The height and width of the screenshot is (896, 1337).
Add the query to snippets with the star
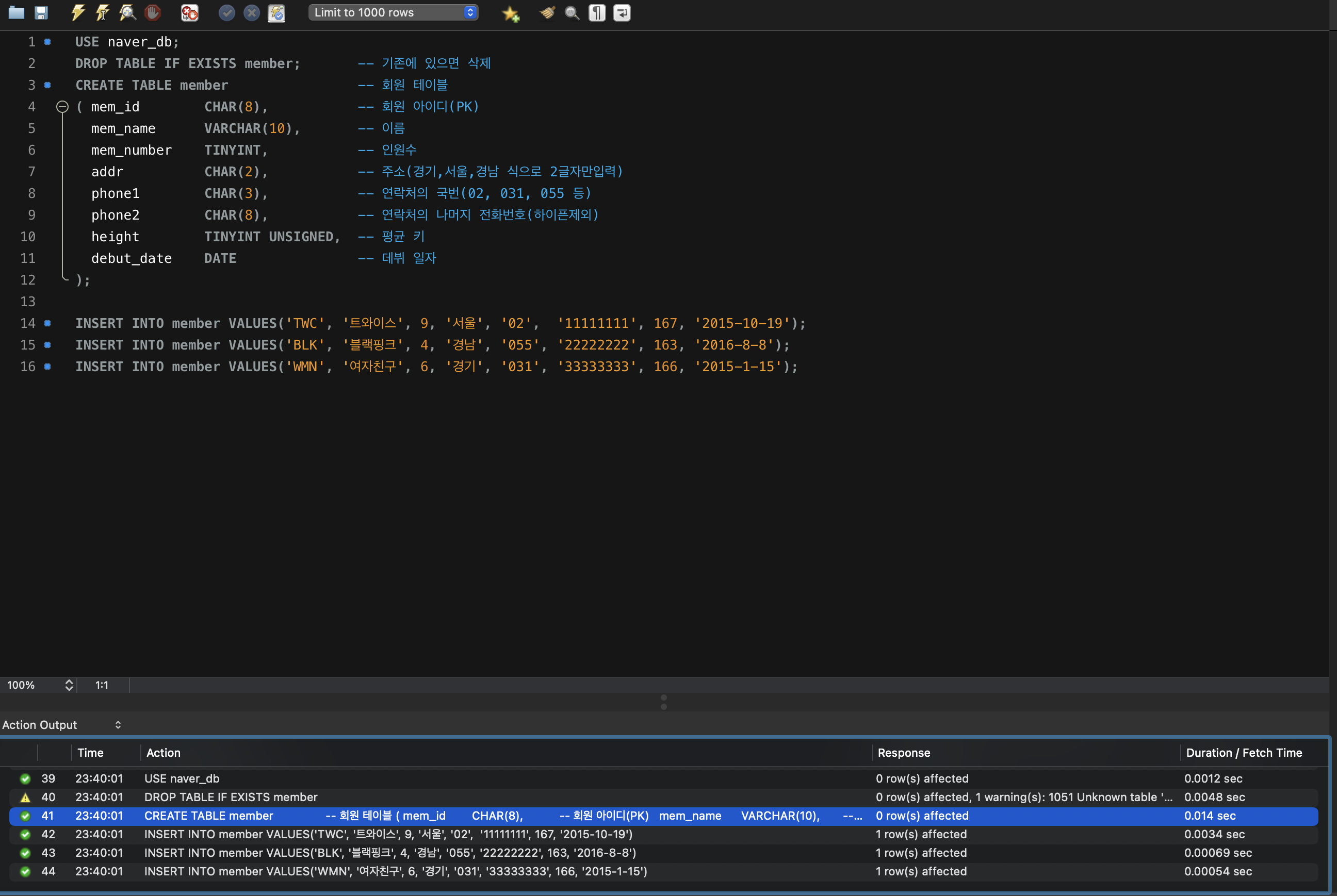pyautogui.click(x=511, y=12)
